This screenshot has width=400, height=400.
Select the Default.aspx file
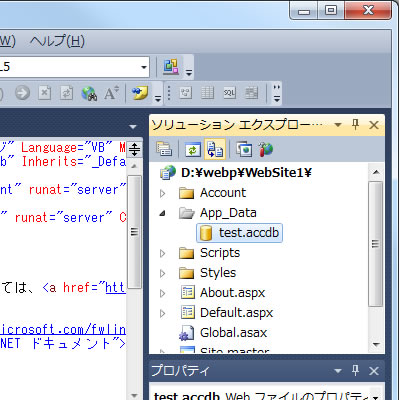(236, 313)
